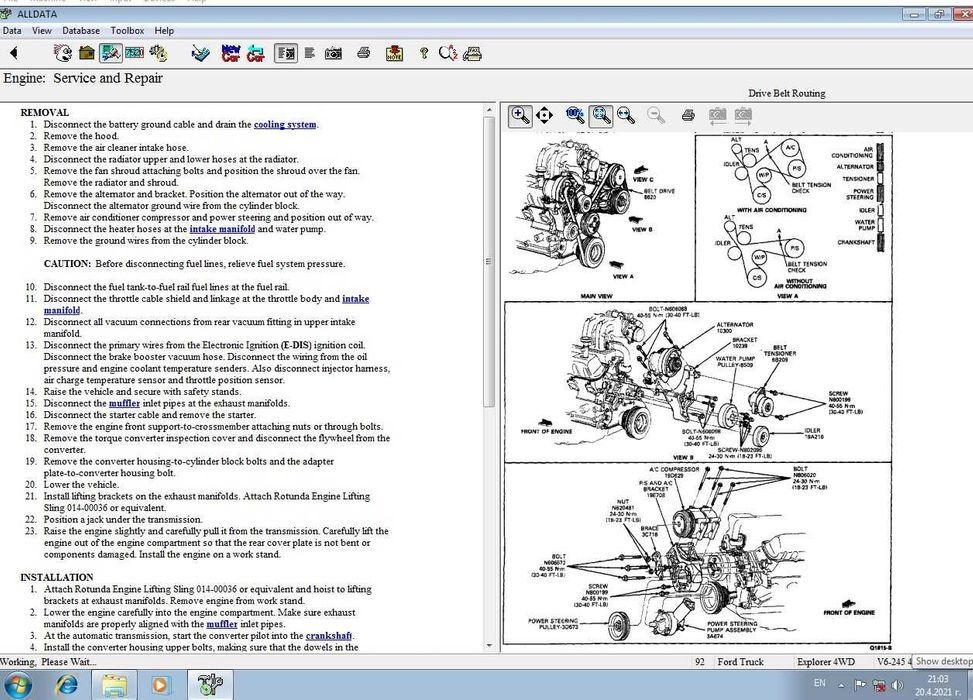Print the Drive Belt Routing diagram

688,115
